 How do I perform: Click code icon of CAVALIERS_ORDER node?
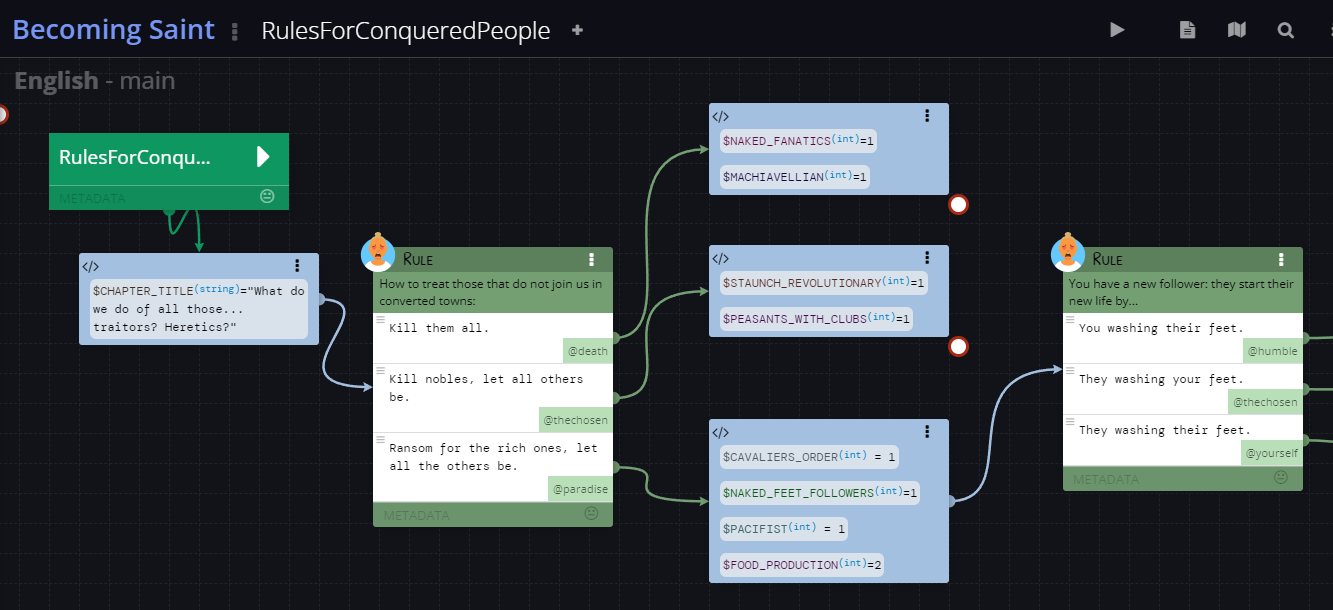click(x=721, y=432)
